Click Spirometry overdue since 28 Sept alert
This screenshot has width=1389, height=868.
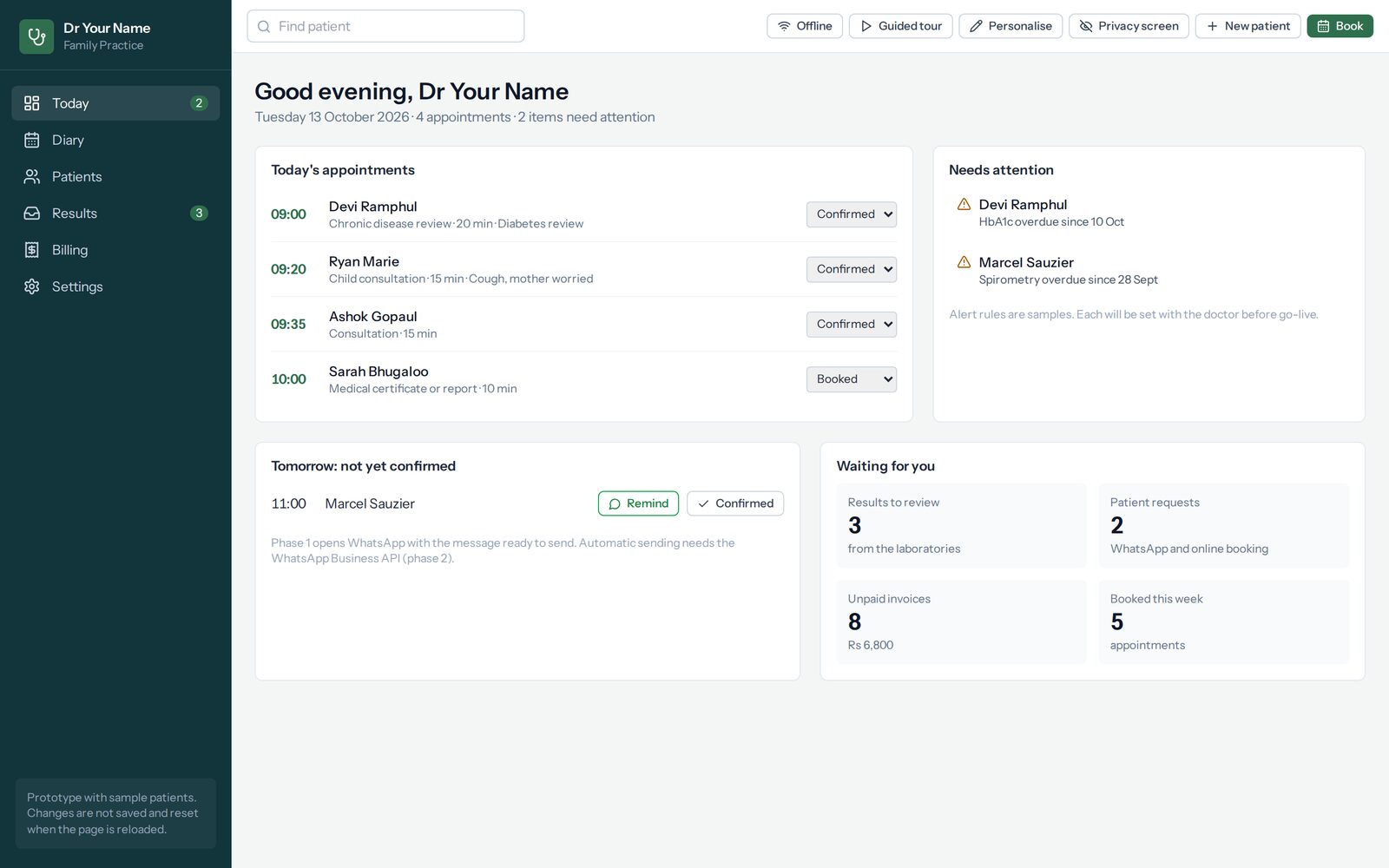pos(1068,279)
